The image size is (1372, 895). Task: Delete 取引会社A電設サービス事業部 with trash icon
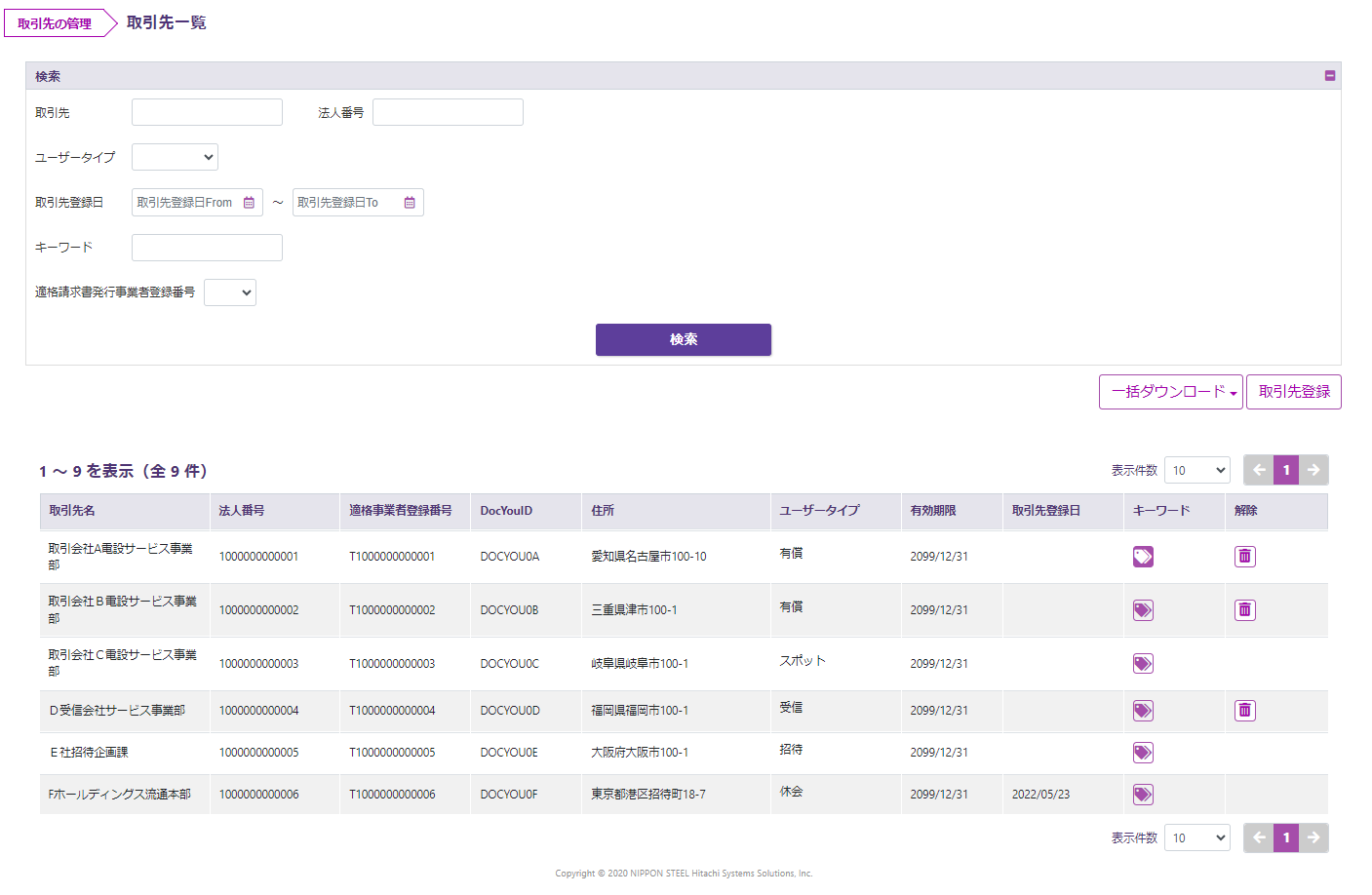1244,557
